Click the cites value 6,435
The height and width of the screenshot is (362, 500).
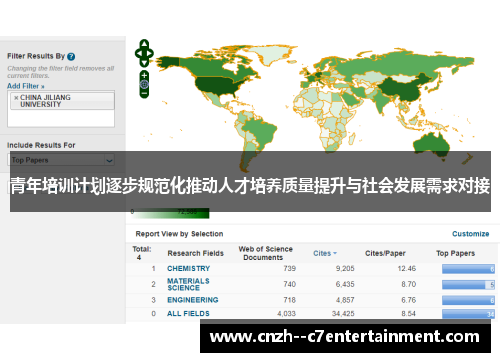(345, 284)
